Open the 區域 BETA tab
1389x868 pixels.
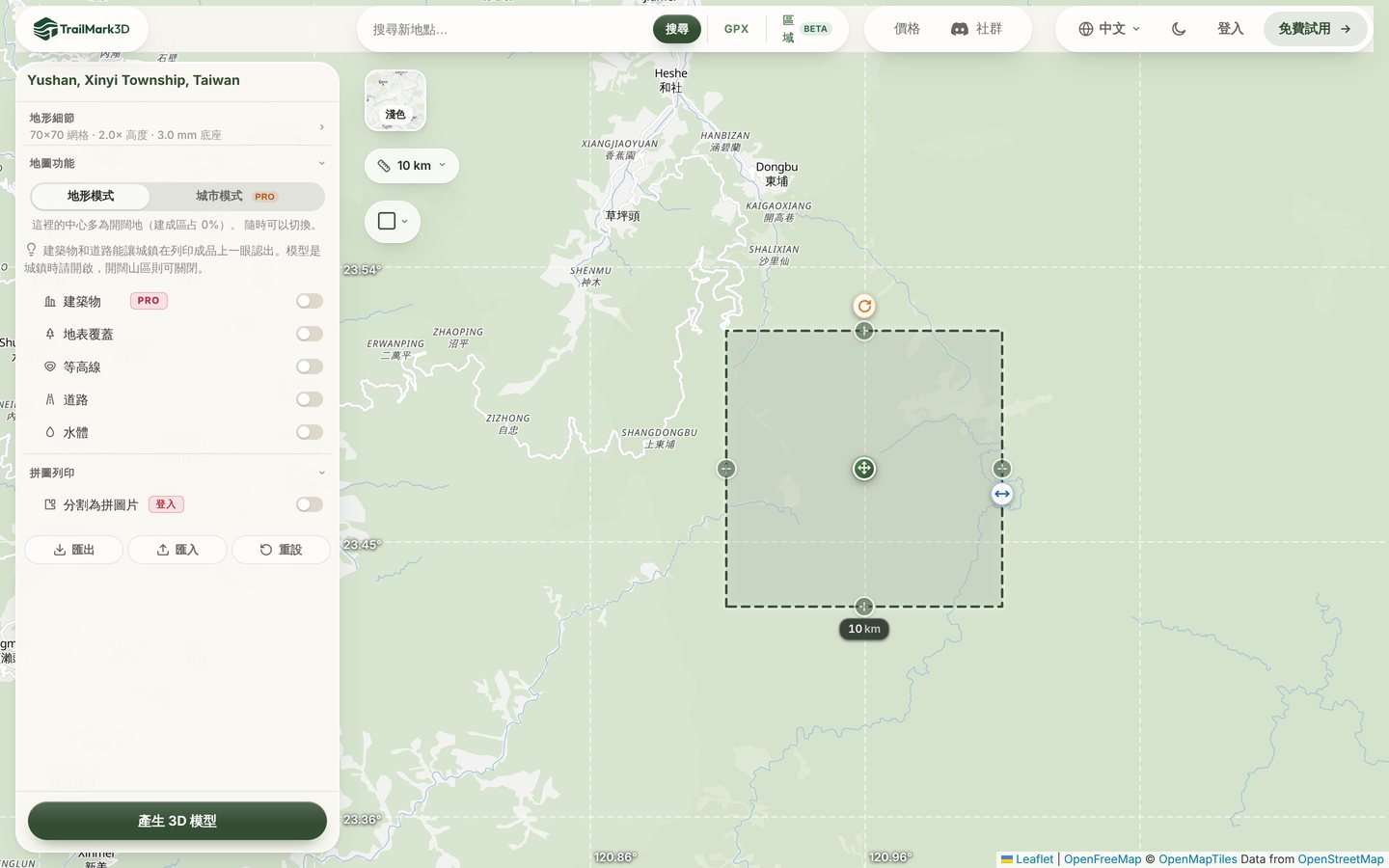coord(806,29)
